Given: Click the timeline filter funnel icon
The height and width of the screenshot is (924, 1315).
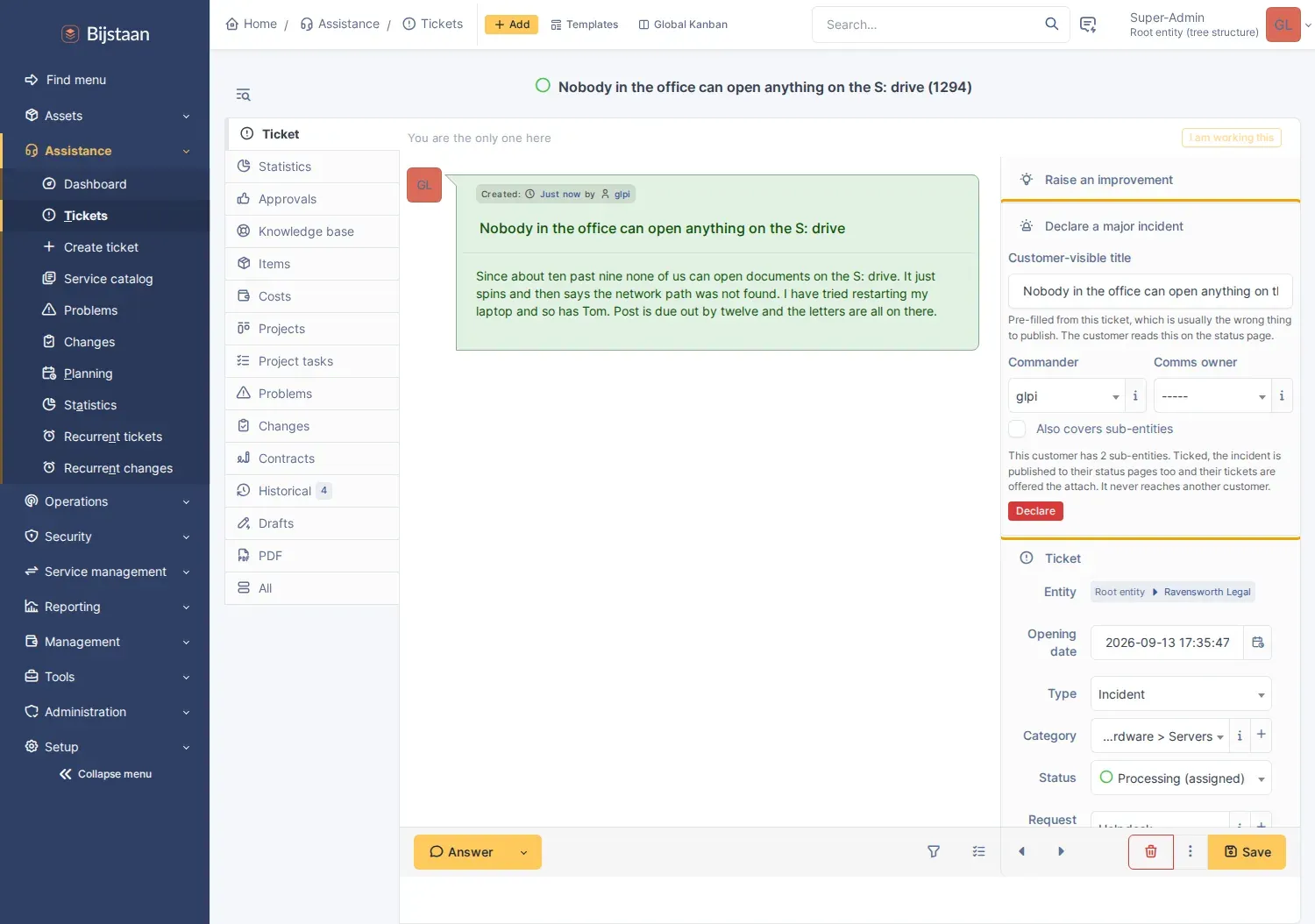Looking at the screenshot, I should point(934,851).
